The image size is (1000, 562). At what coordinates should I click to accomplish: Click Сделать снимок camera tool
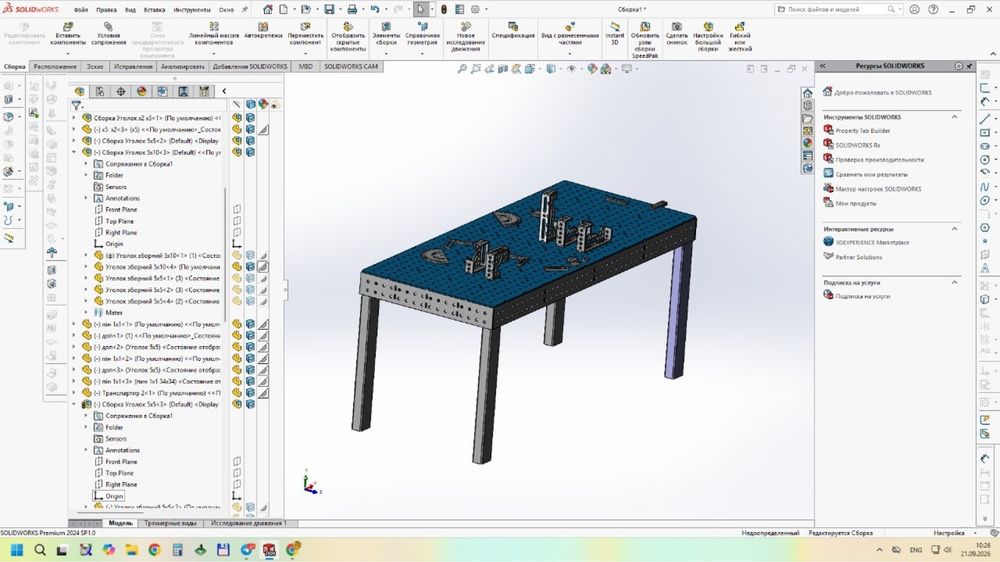[677, 34]
